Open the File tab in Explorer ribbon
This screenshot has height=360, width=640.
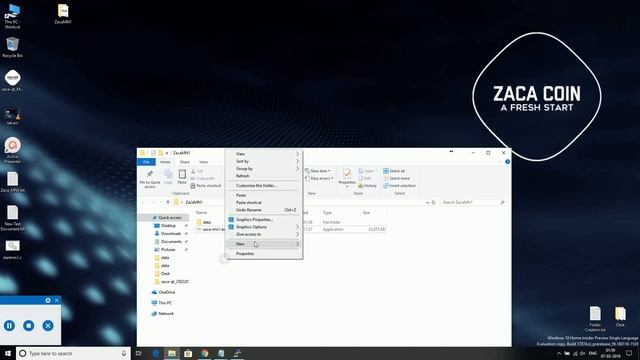pyautogui.click(x=146, y=162)
